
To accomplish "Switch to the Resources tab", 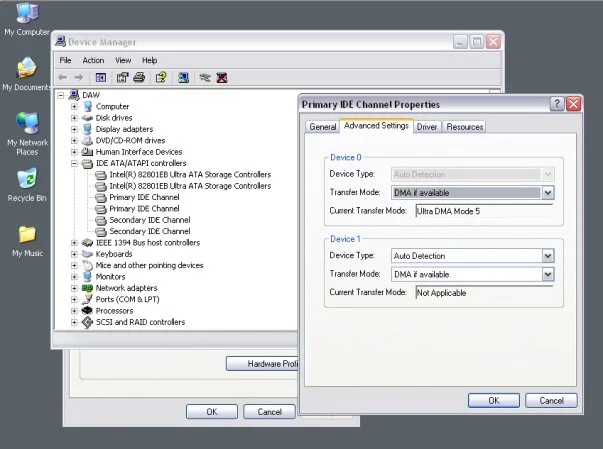I will tap(465, 127).
